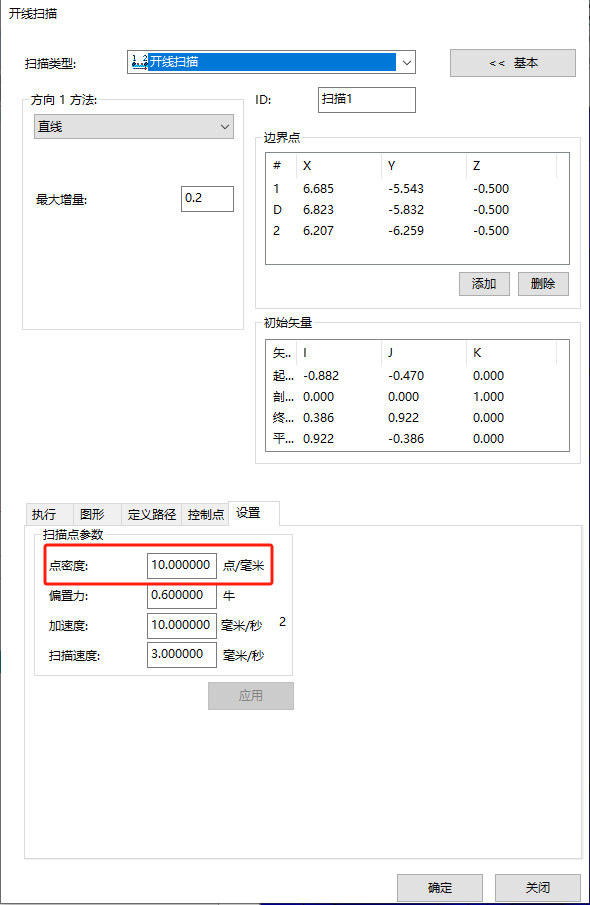Click the 最大增量 input field
This screenshot has height=905, width=590.
pyautogui.click(x=207, y=199)
